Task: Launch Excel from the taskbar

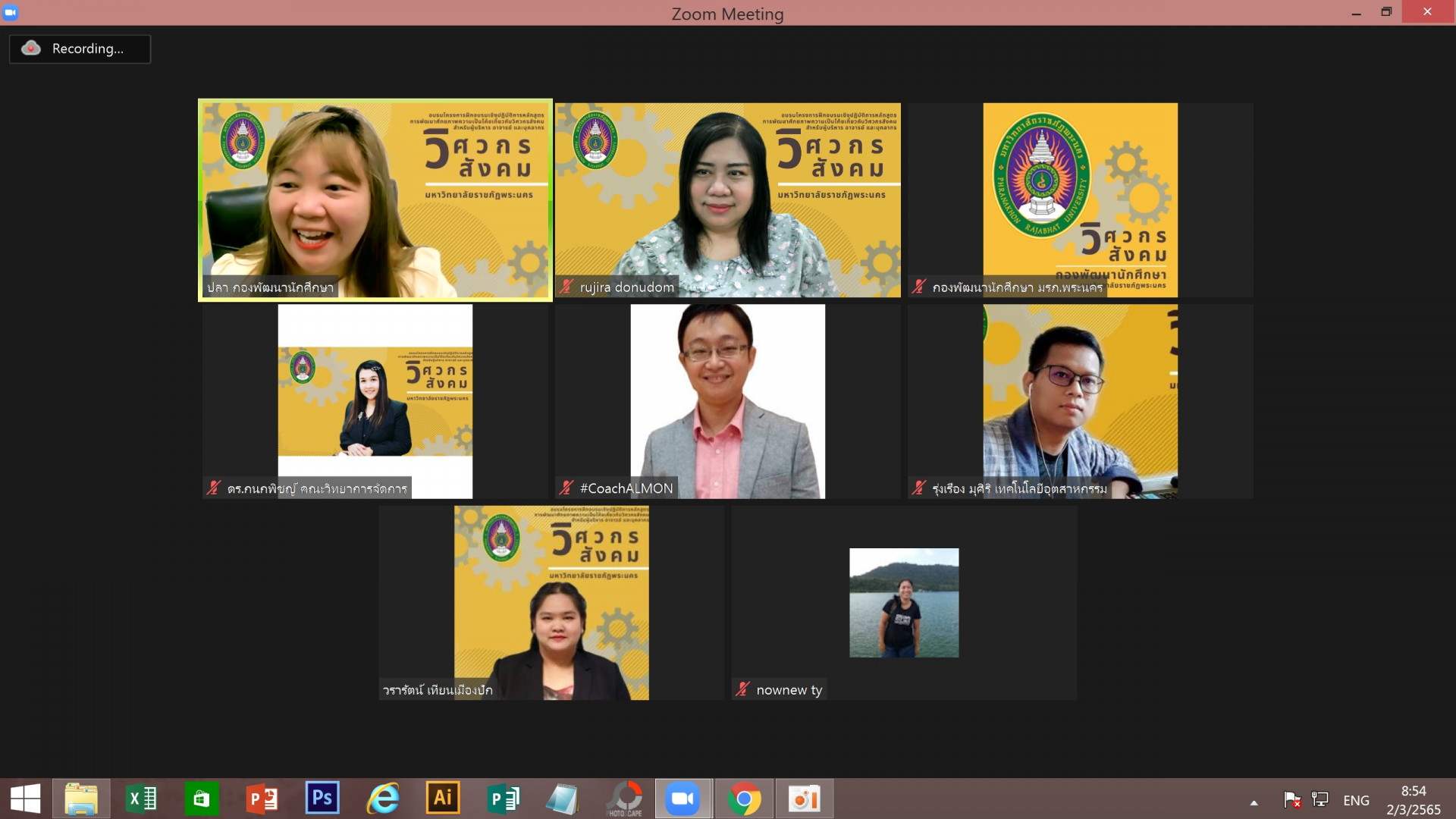Action: [x=141, y=799]
